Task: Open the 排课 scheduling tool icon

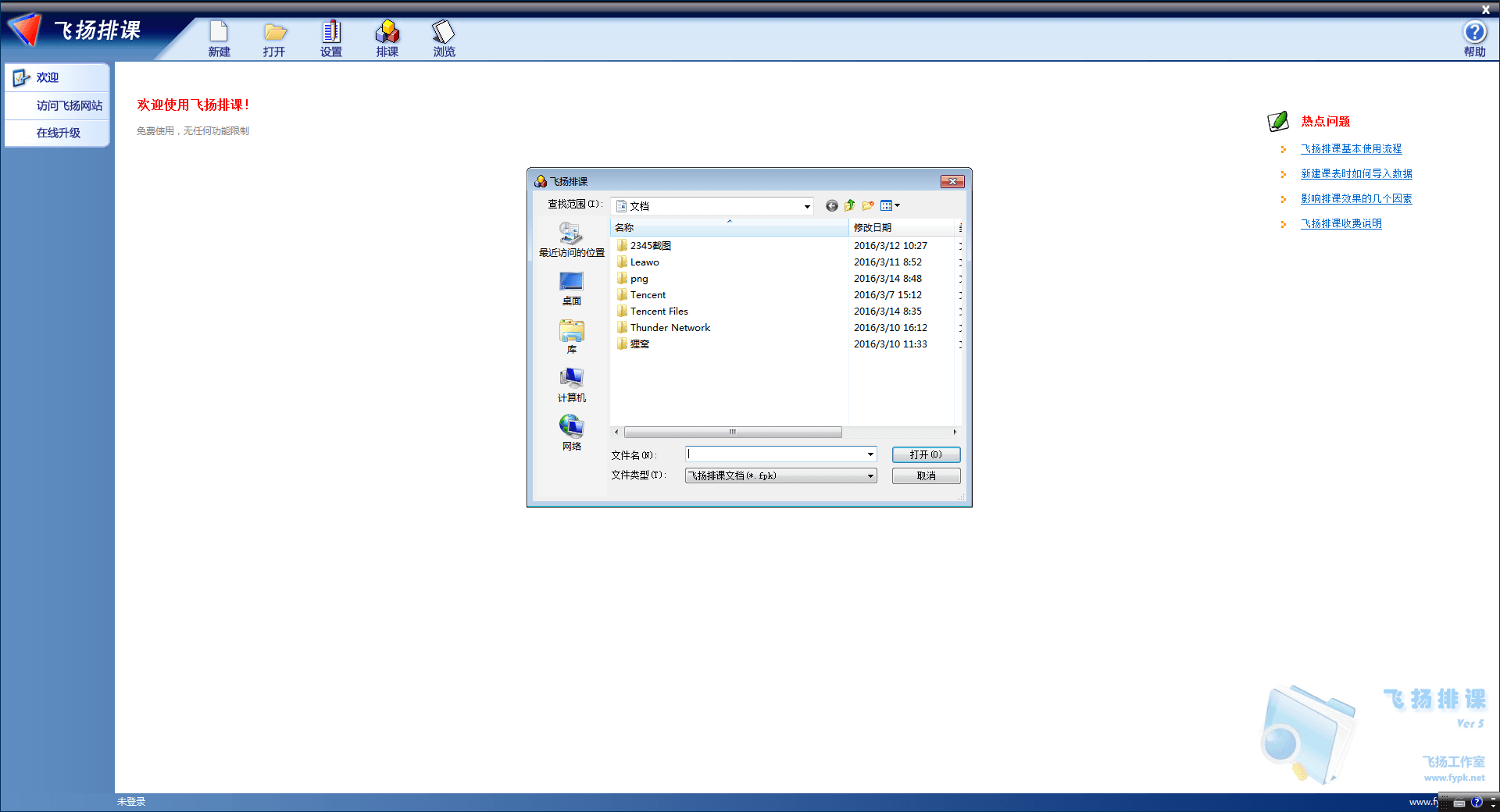Action: (387, 38)
